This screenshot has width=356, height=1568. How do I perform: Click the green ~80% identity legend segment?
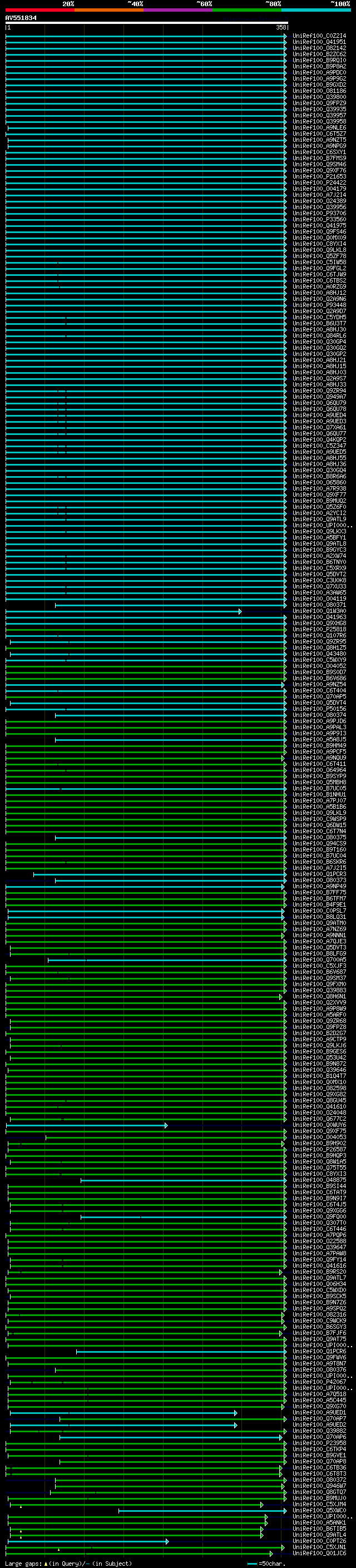pyautogui.click(x=247, y=10)
